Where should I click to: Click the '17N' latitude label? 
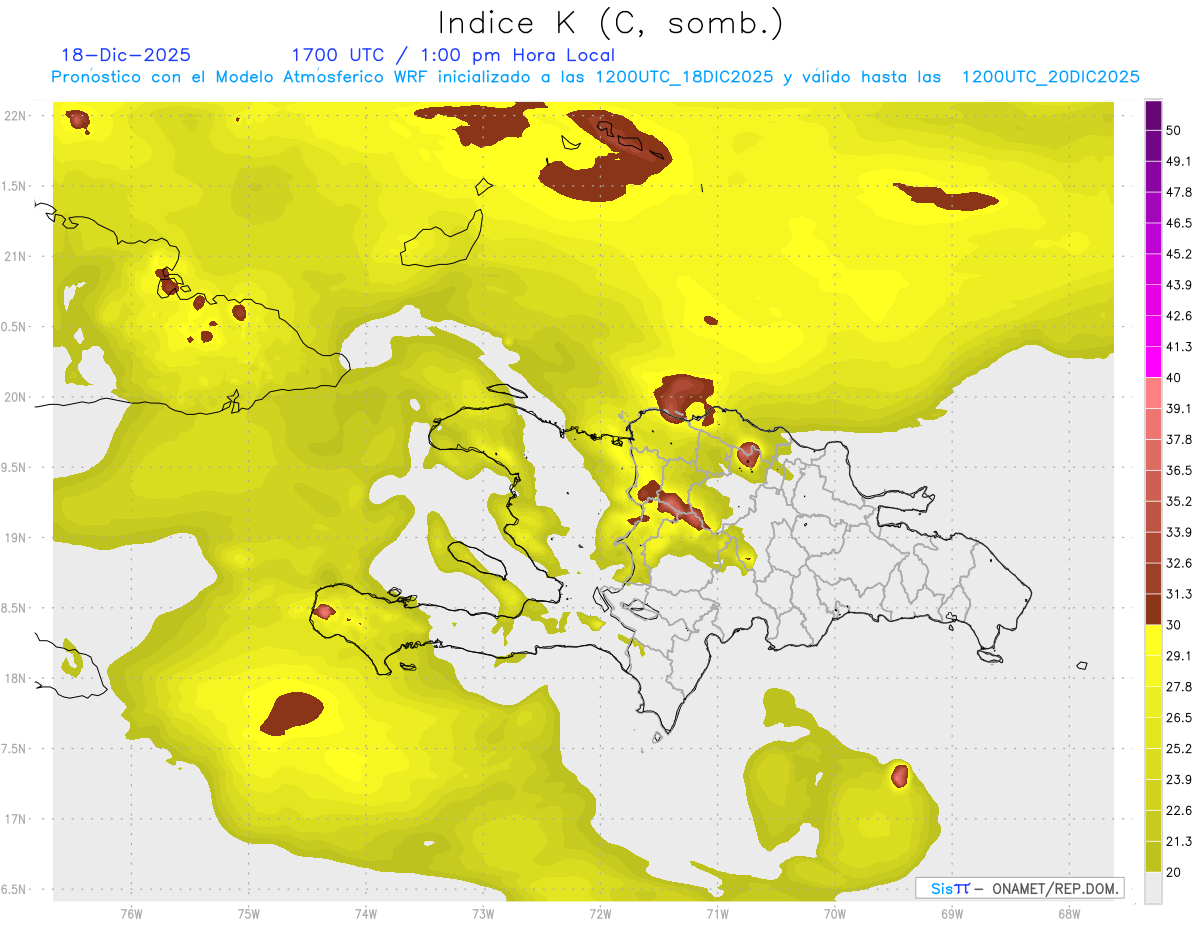(17, 819)
